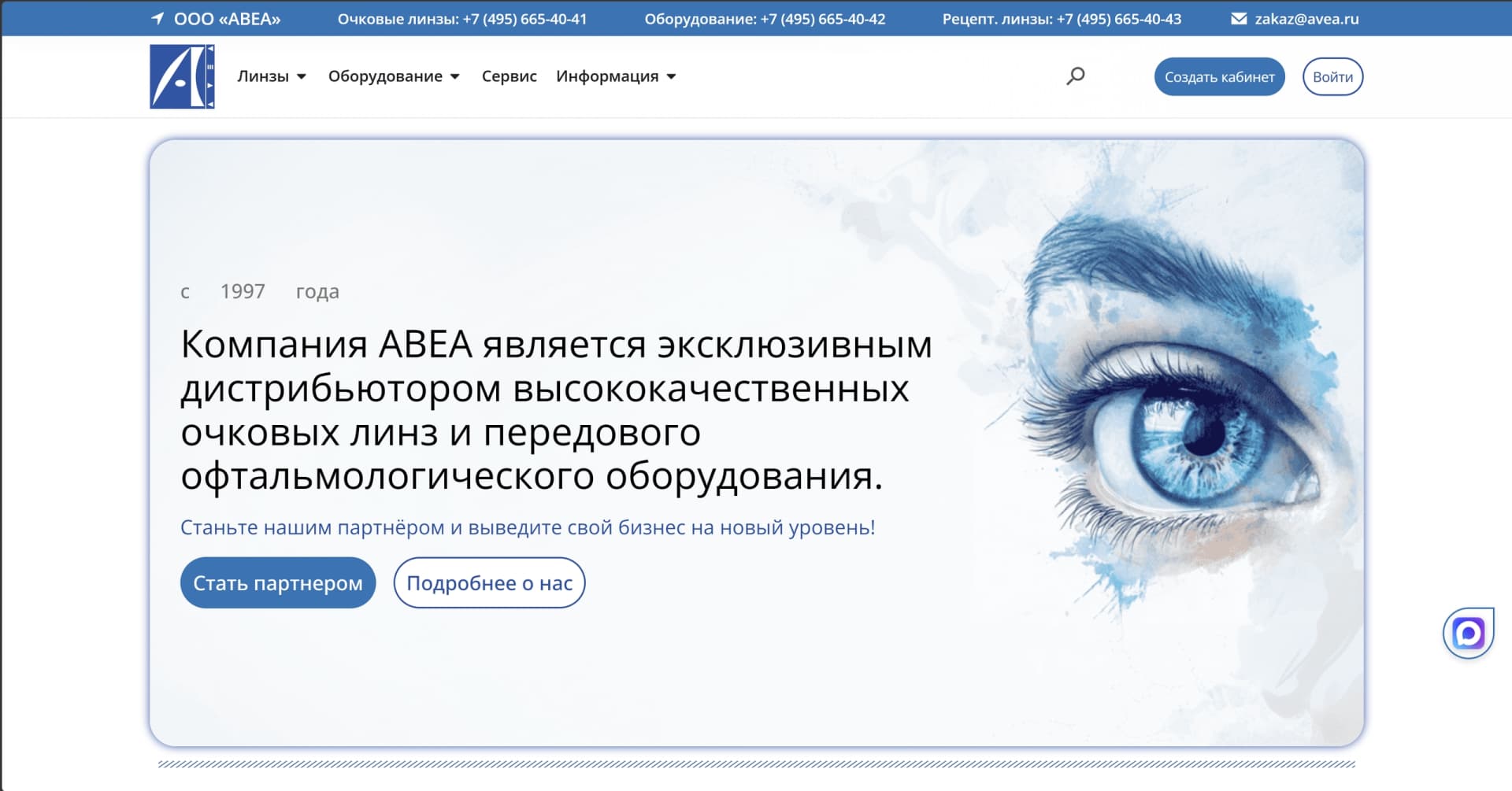This screenshot has height=791, width=1512.
Task: Click the Стать партнером button
Action: [278, 582]
